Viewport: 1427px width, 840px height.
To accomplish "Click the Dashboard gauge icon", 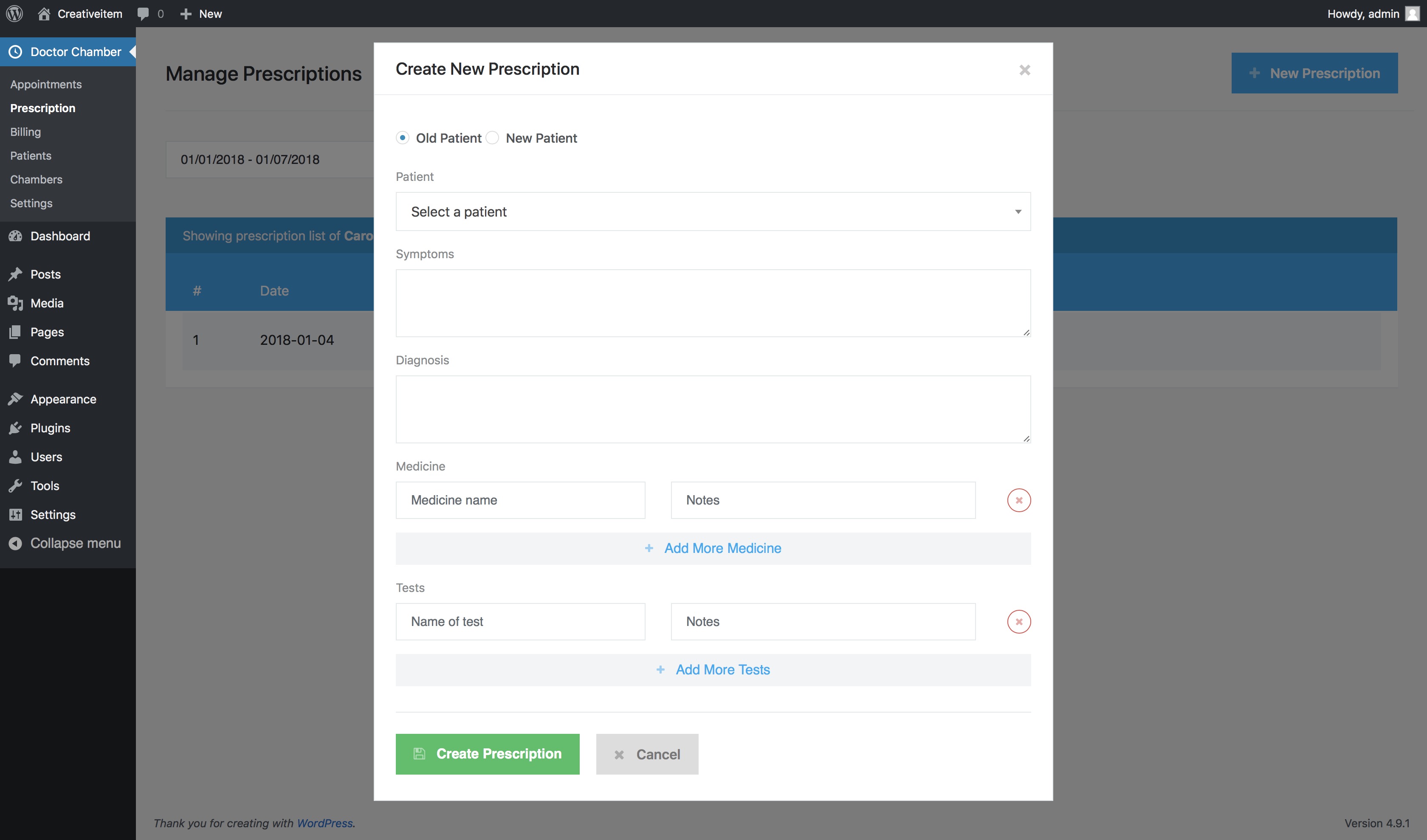I will click(15, 236).
